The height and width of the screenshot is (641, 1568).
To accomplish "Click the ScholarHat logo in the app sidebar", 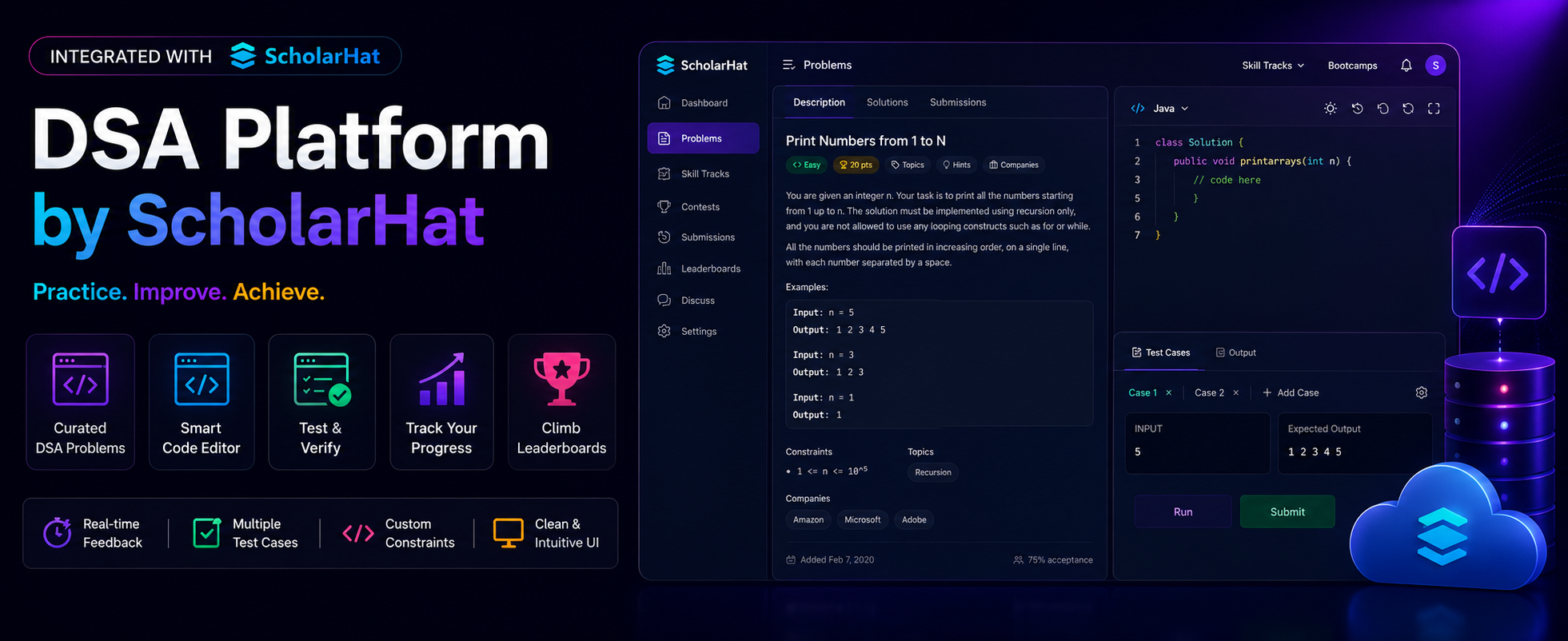I will tap(701, 66).
